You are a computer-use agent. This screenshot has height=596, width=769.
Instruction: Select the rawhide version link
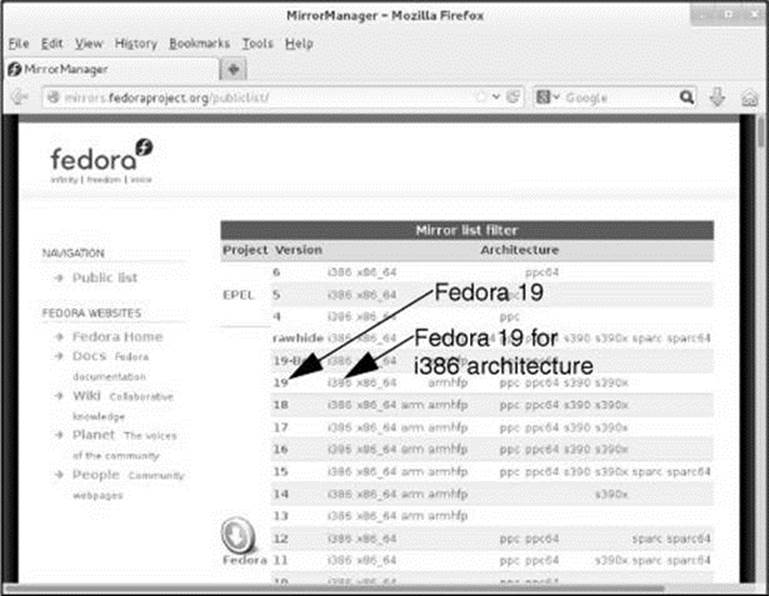[x=298, y=338]
